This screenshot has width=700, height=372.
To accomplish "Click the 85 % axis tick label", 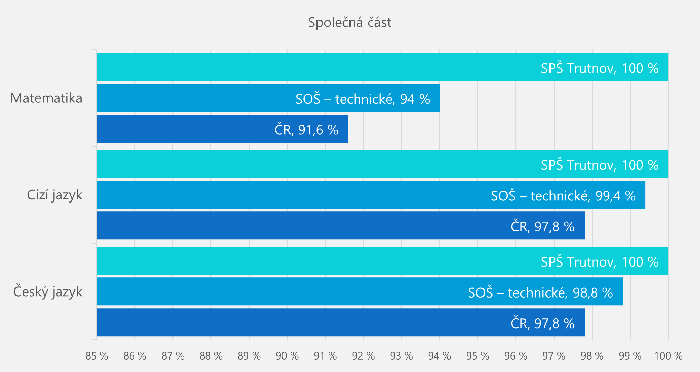I will (x=97, y=356).
